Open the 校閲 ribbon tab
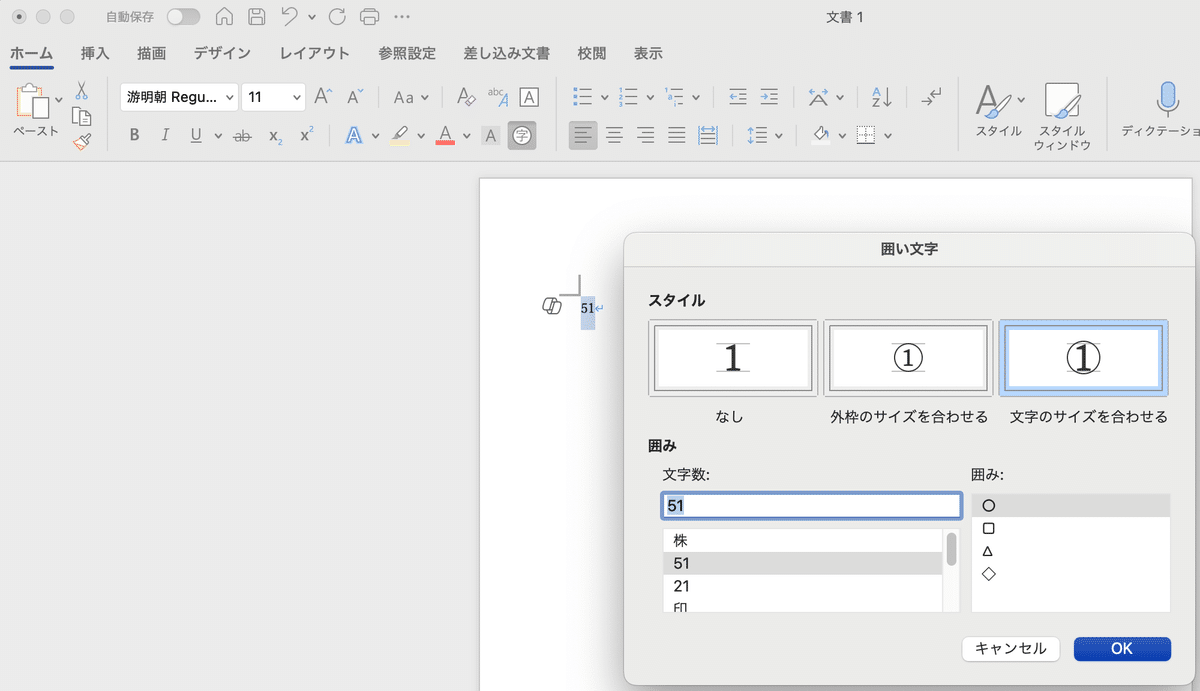 (592, 53)
